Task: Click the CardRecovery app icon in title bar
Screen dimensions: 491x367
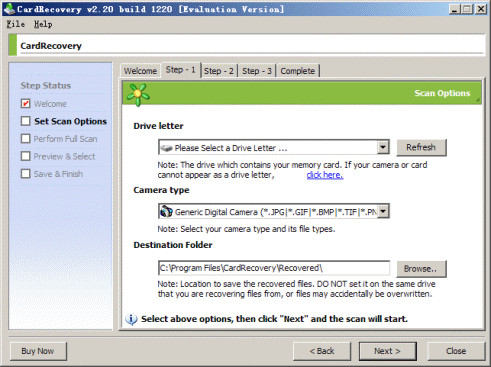Action: coord(9,9)
